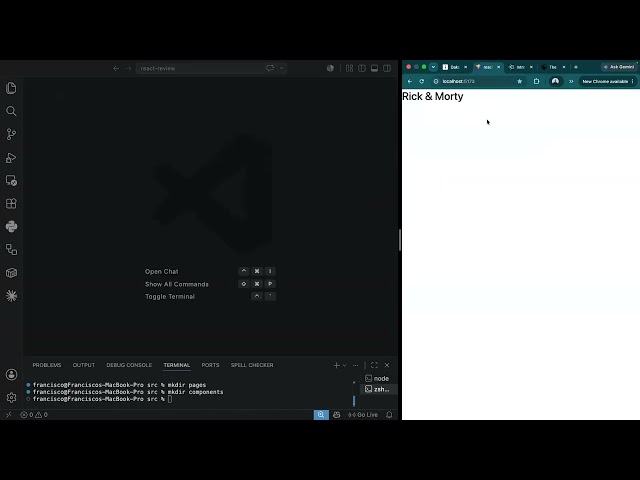The height and width of the screenshot is (480, 640).
Task: Open Customize Layout in VS Code title bar
Action: (x=349, y=68)
